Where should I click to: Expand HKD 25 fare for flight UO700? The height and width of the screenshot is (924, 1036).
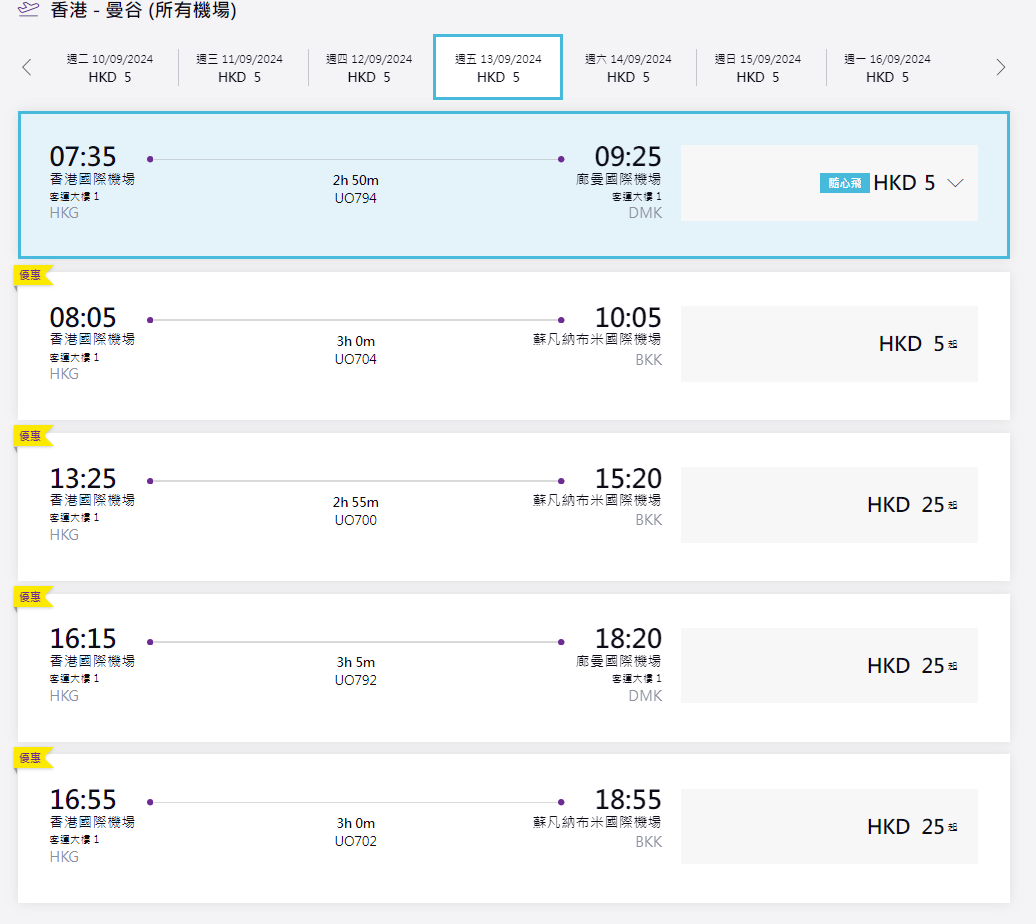coord(828,505)
